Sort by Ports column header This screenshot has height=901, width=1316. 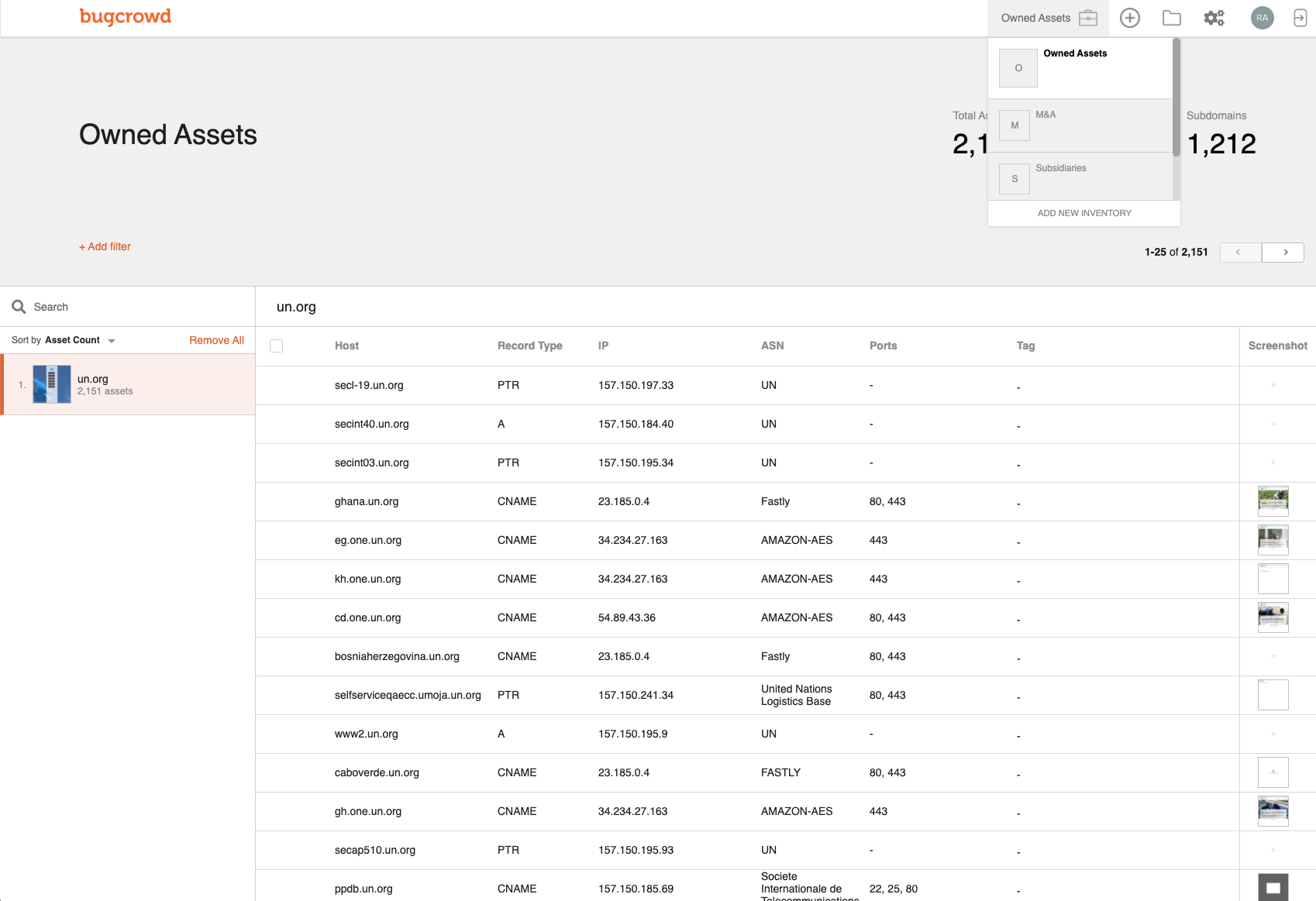pyautogui.click(x=883, y=346)
